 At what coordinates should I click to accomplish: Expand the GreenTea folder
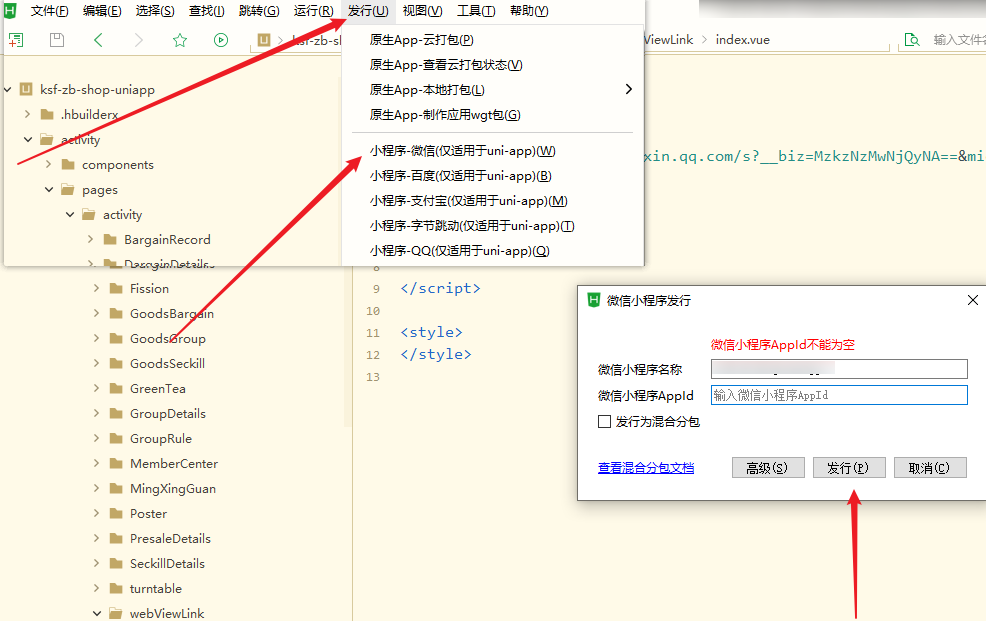tap(96, 388)
